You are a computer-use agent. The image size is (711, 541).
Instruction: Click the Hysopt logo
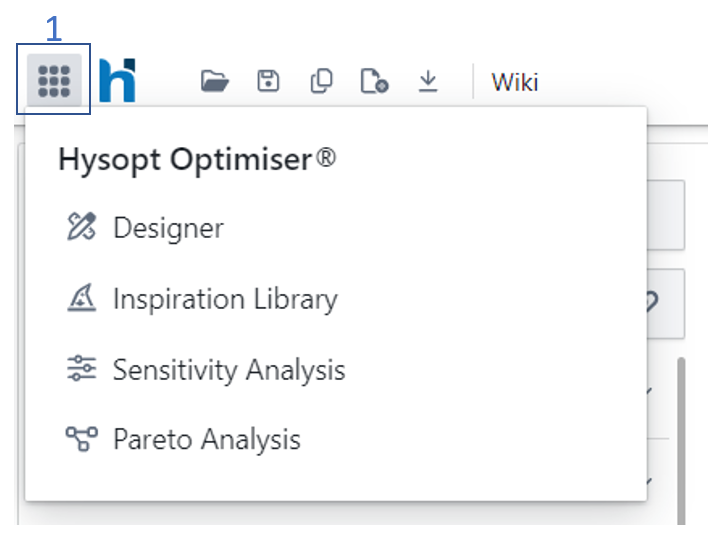(117, 81)
